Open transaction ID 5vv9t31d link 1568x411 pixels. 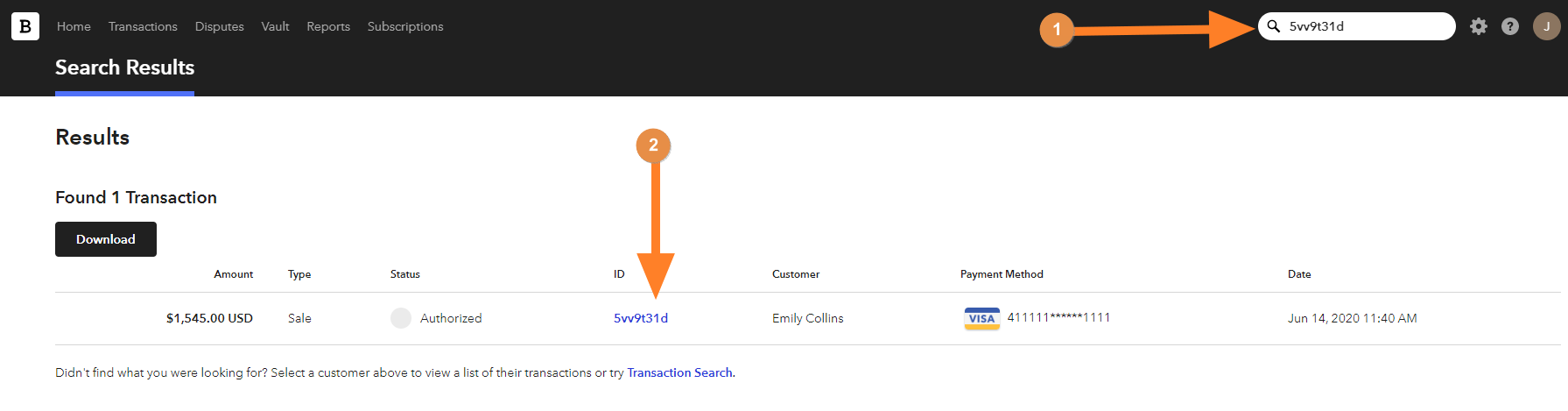pos(641,318)
